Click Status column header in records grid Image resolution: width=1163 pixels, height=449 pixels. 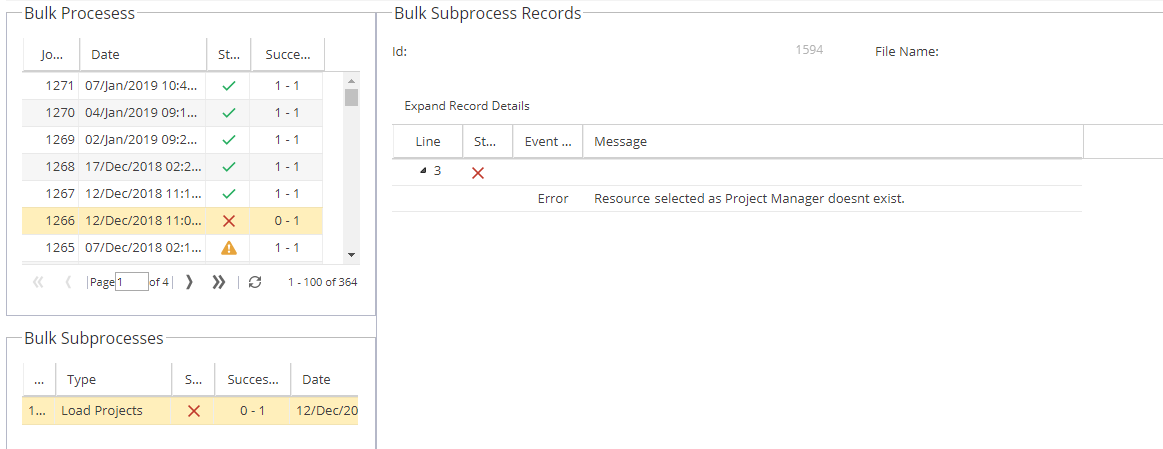(487, 141)
